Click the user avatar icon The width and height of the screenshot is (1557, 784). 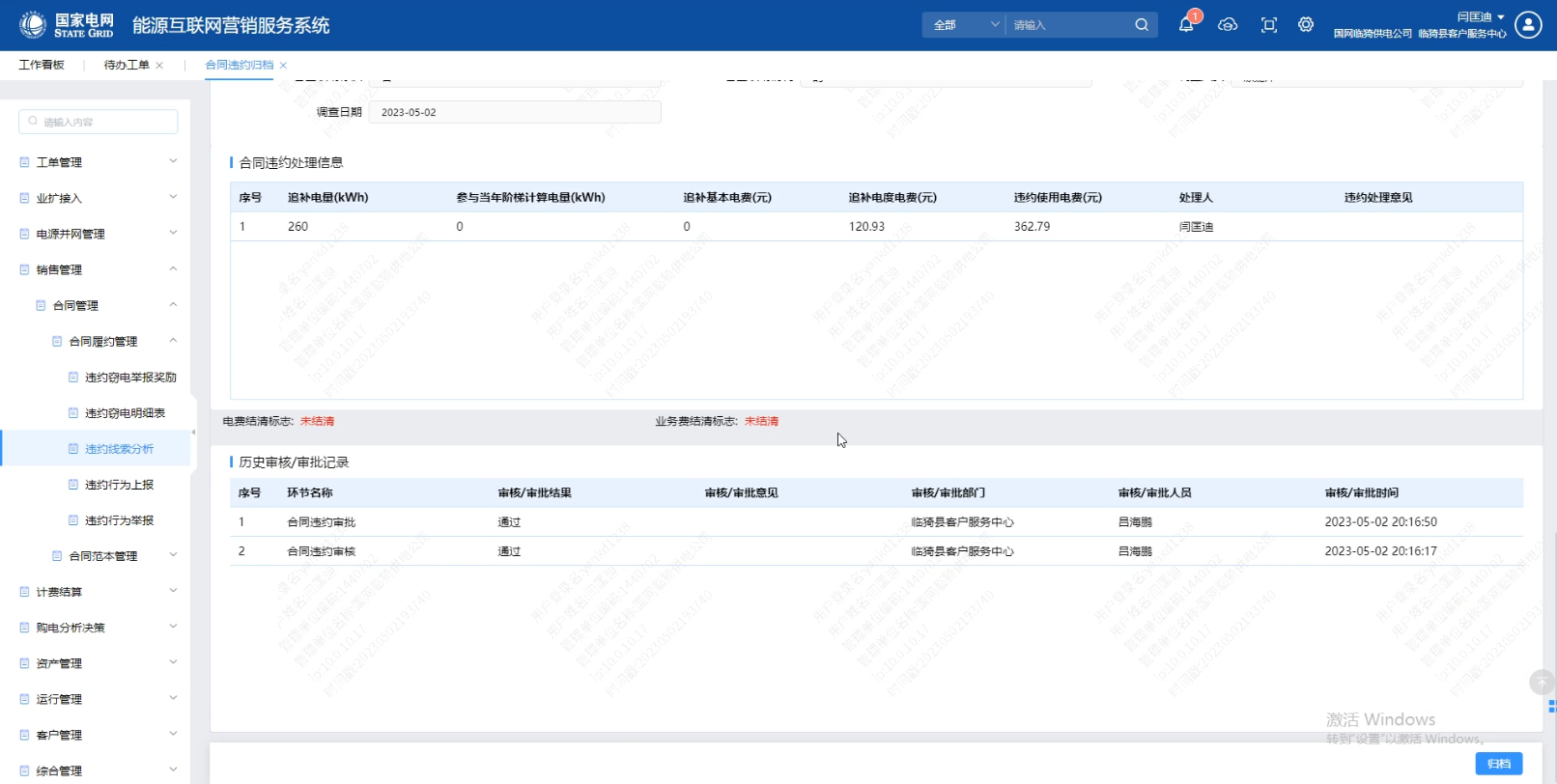click(x=1528, y=25)
